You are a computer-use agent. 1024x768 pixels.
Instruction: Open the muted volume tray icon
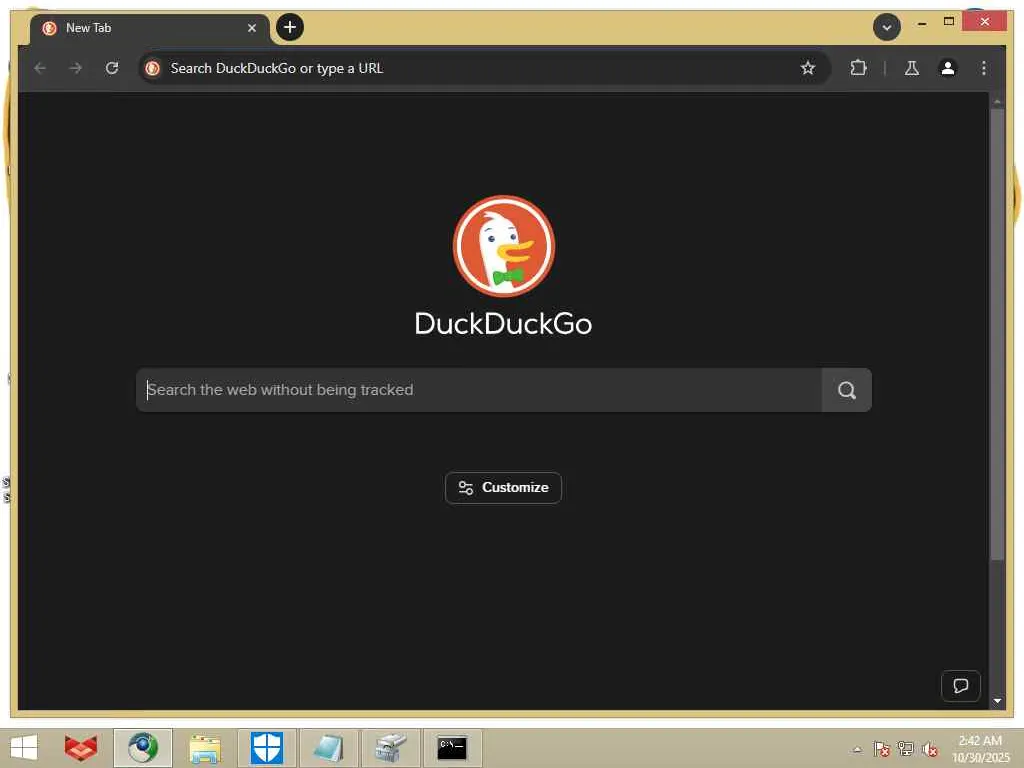coord(930,749)
